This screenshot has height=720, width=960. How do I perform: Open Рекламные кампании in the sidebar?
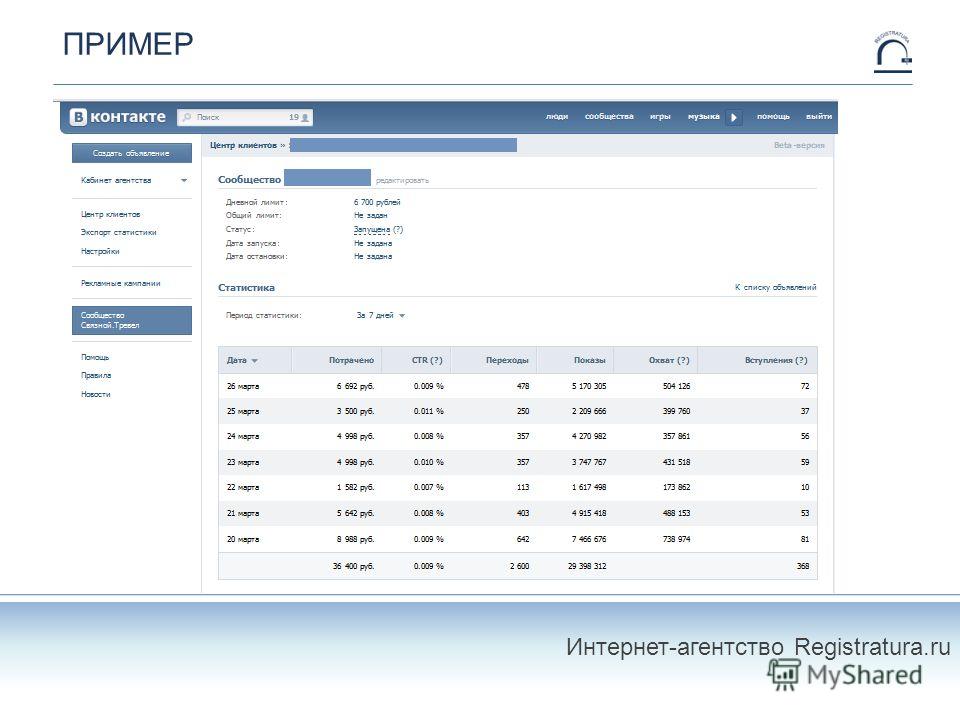121,283
